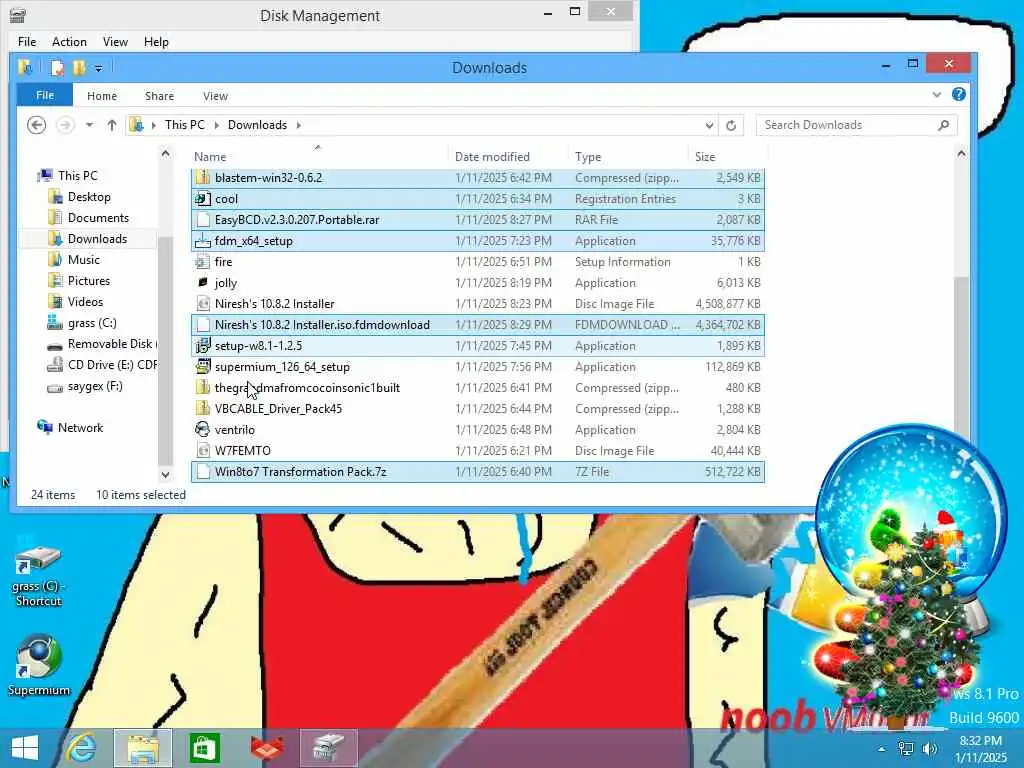Click the file list scrollbar up arrow
The image size is (1024, 768).
coord(961,154)
